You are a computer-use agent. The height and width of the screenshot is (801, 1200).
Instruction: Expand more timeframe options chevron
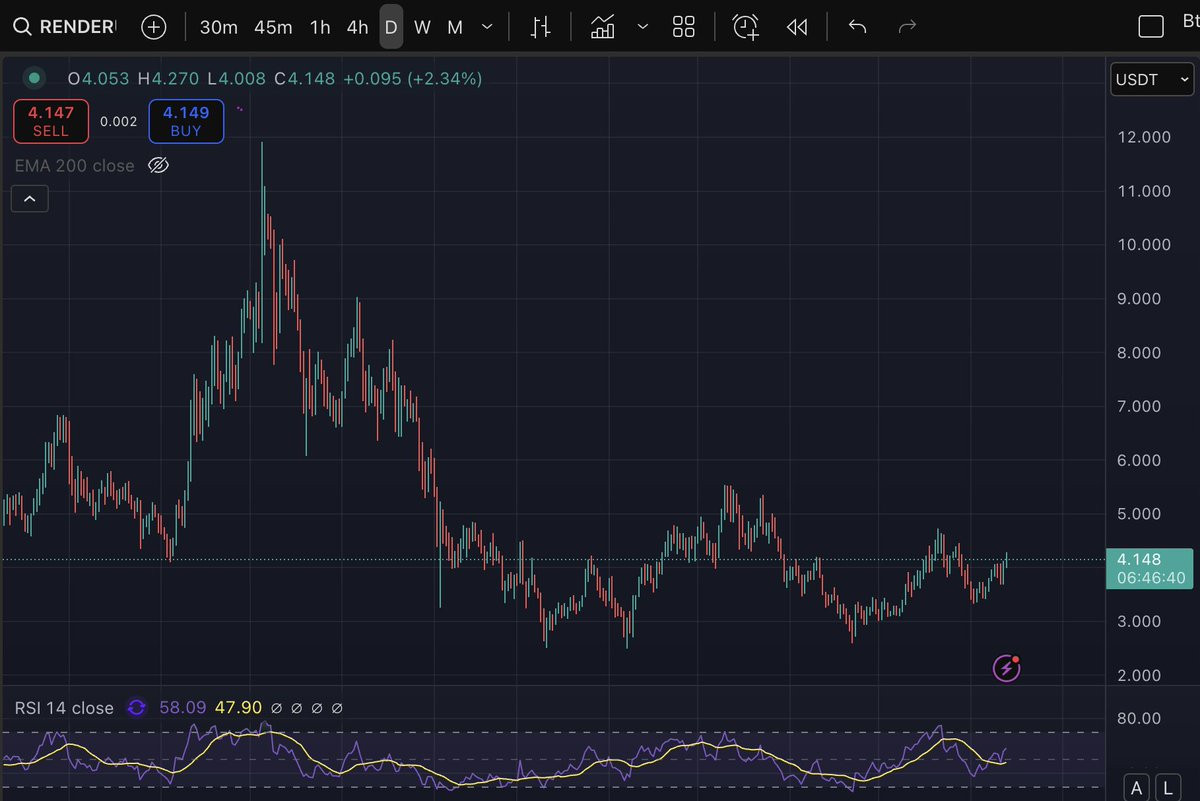point(487,27)
